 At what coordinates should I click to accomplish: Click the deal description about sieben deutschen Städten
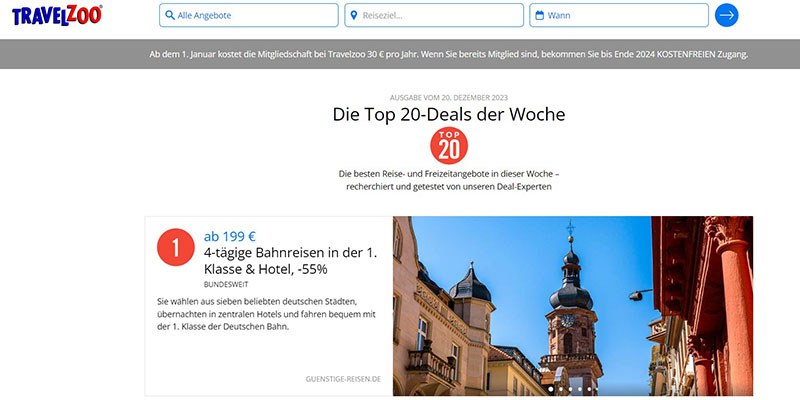pos(266,314)
